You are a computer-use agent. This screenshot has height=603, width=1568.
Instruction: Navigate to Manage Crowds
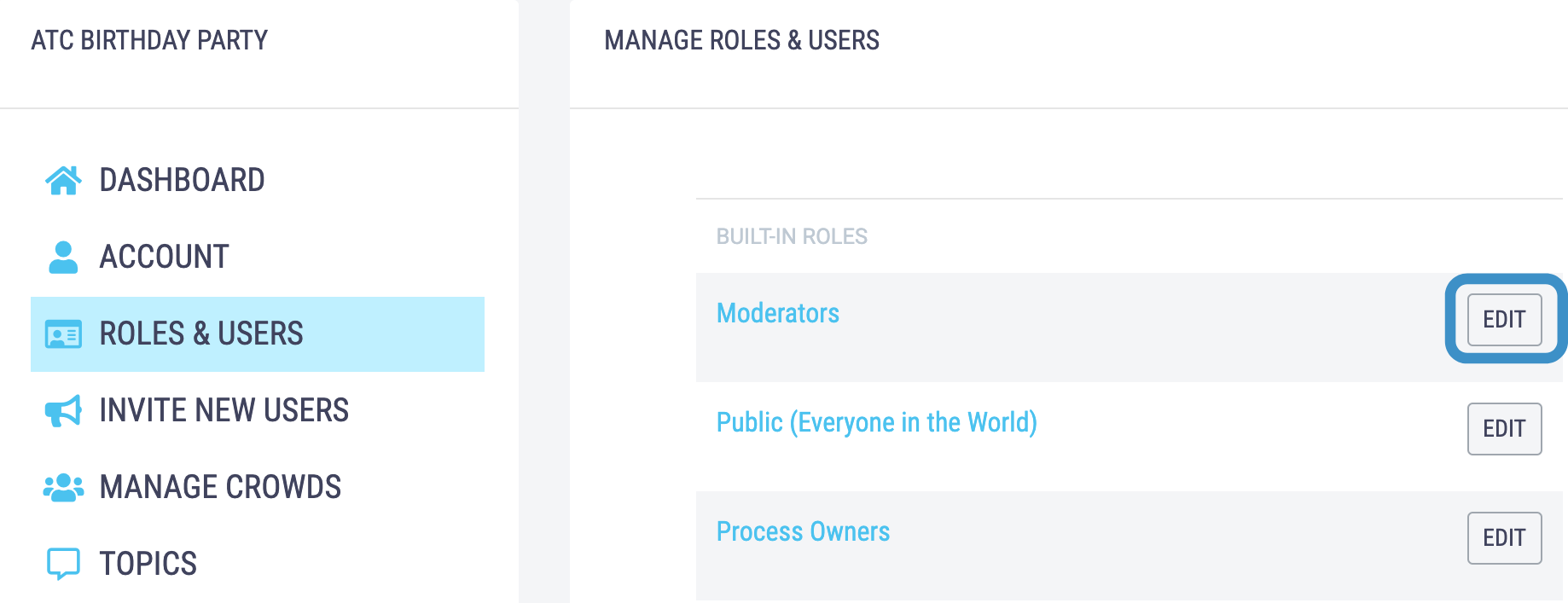tap(258, 487)
